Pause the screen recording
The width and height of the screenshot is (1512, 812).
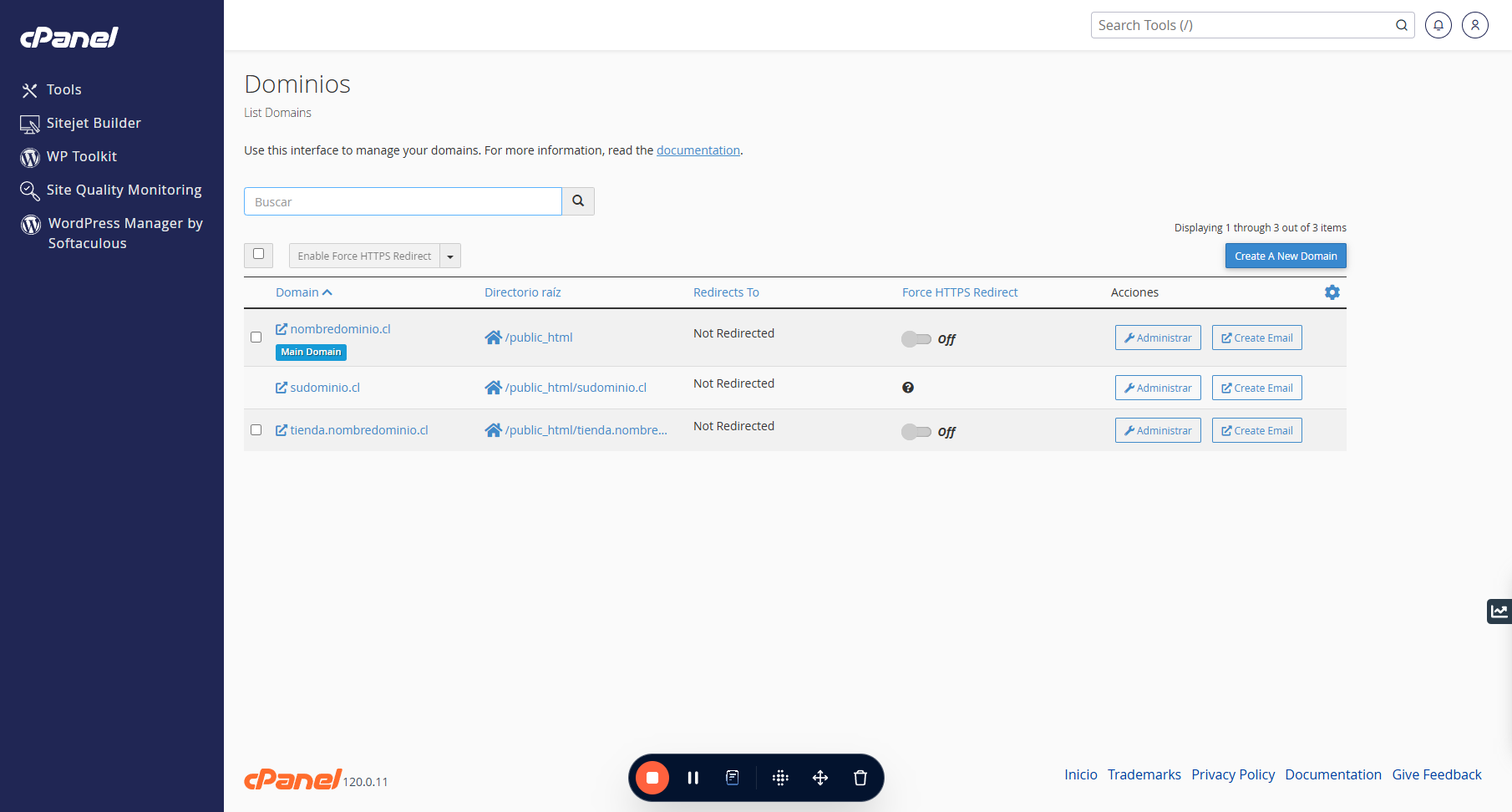693,778
